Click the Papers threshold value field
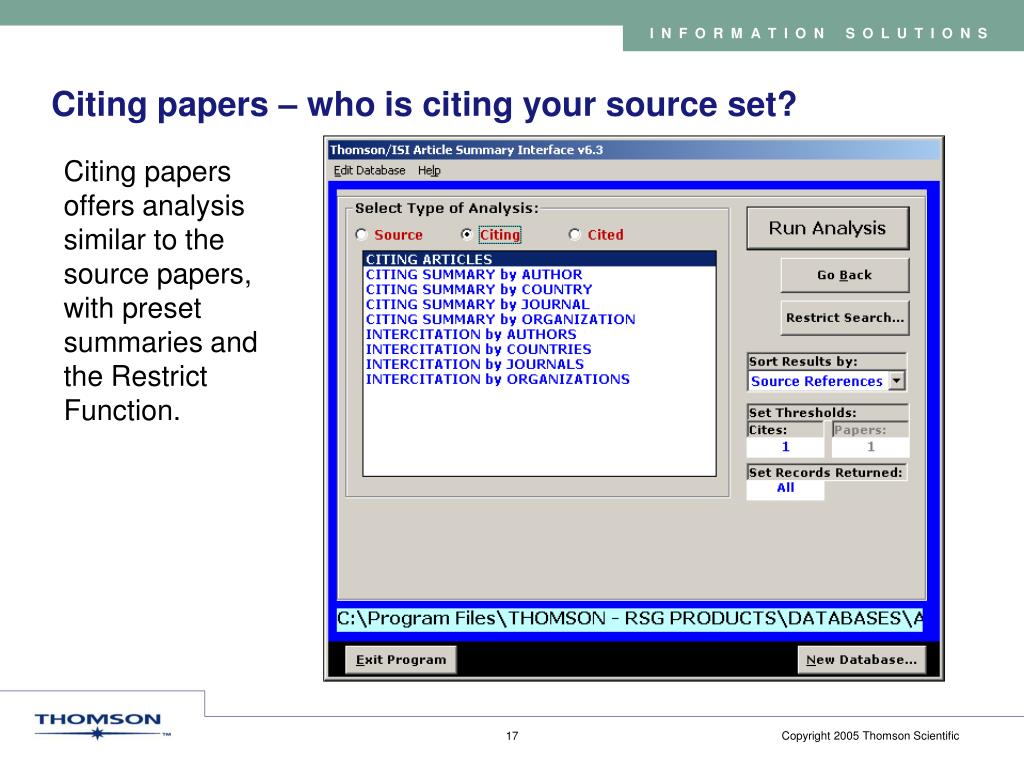The image size is (1024, 768). coord(871,447)
